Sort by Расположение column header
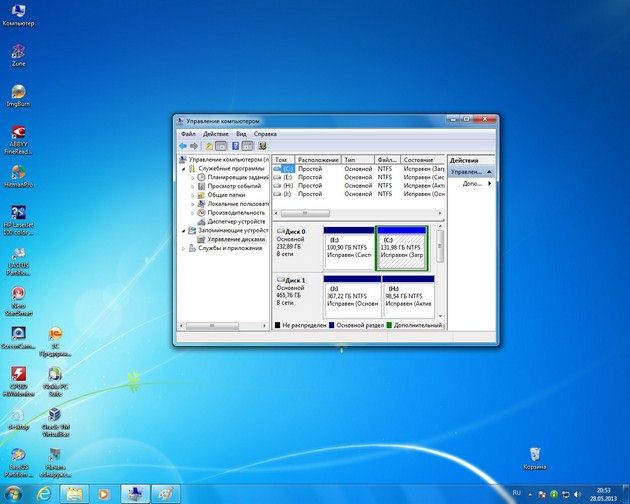Viewport: 630px width, 504px height. 318,160
